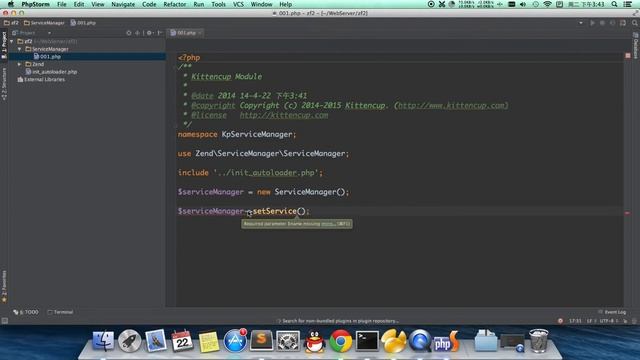Click zf2 breadcrumb in navigation bar
The height and width of the screenshot is (360, 640).
(x=11, y=23)
